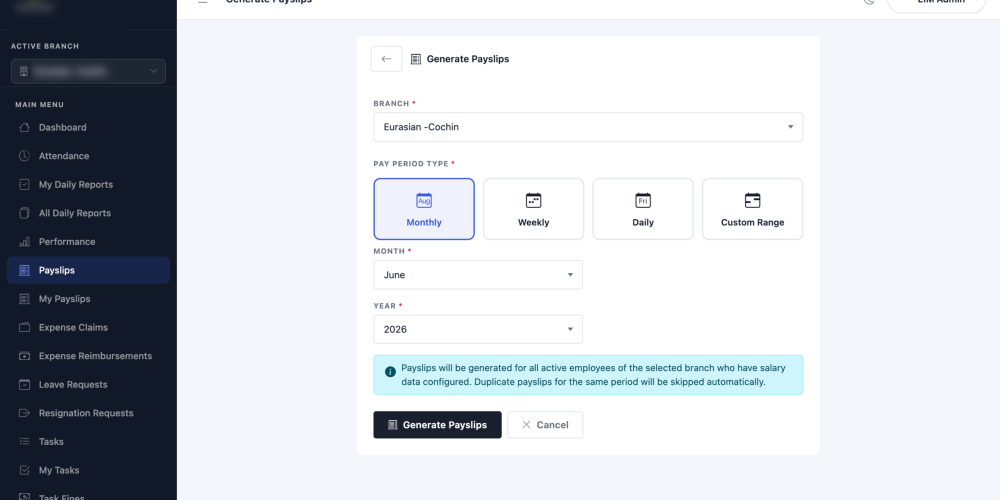Toggle dark mode moon icon
The height and width of the screenshot is (500, 1000).
(869, 1)
